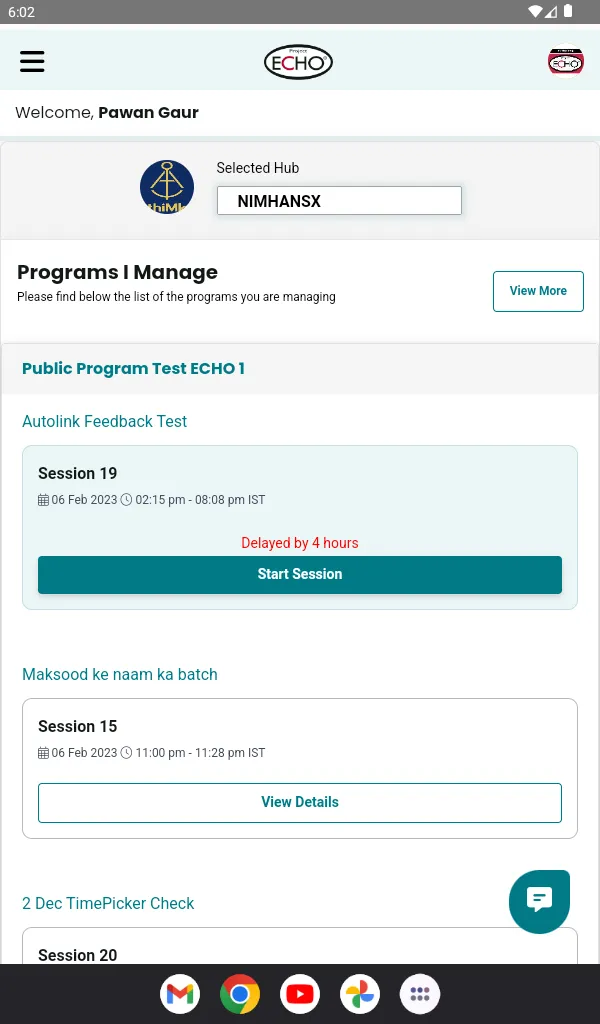
Task: Open Google Photos from the dock
Action: (360, 994)
